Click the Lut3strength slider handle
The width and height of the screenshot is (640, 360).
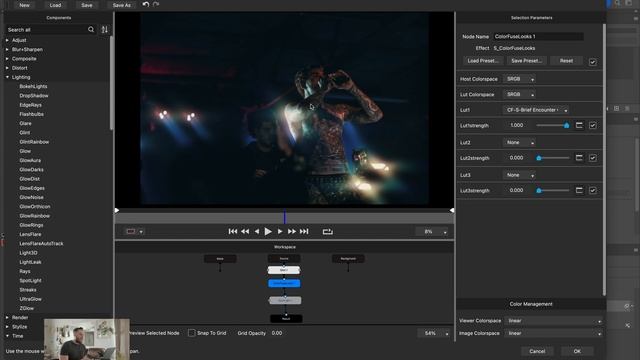[x=539, y=190]
